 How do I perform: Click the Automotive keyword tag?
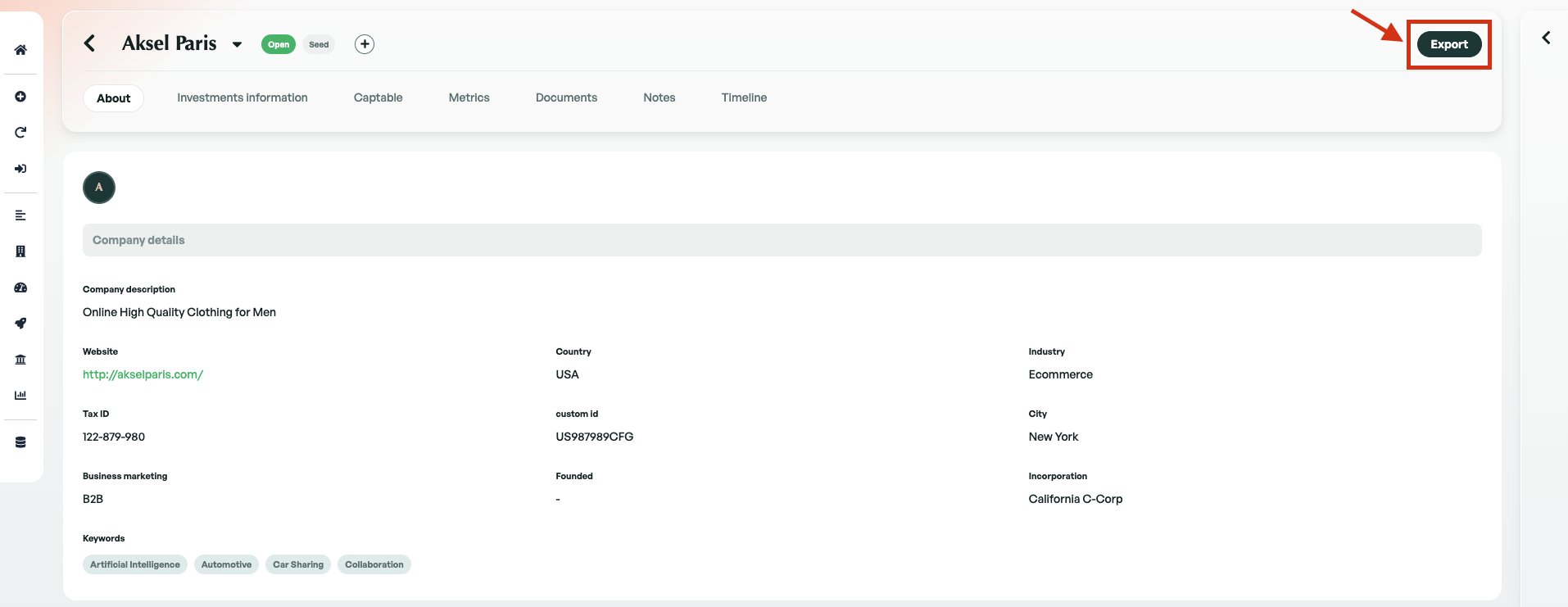pyautogui.click(x=226, y=564)
